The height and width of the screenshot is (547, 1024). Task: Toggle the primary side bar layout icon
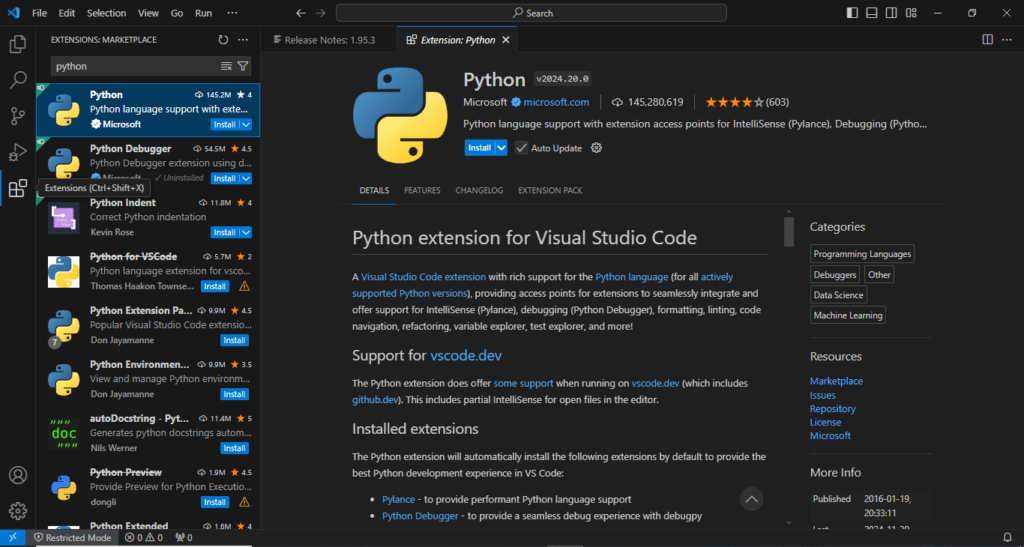852,13
